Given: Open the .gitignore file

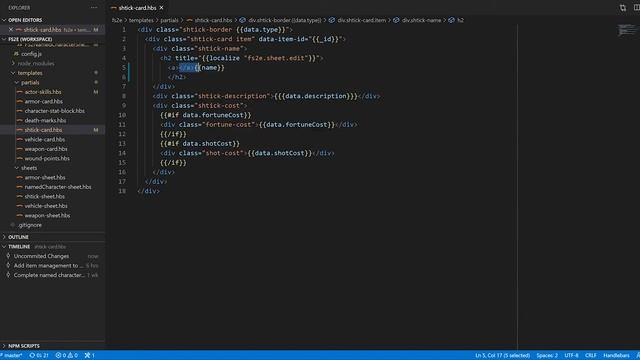Looking at the screenshot, I should [30, 225].
